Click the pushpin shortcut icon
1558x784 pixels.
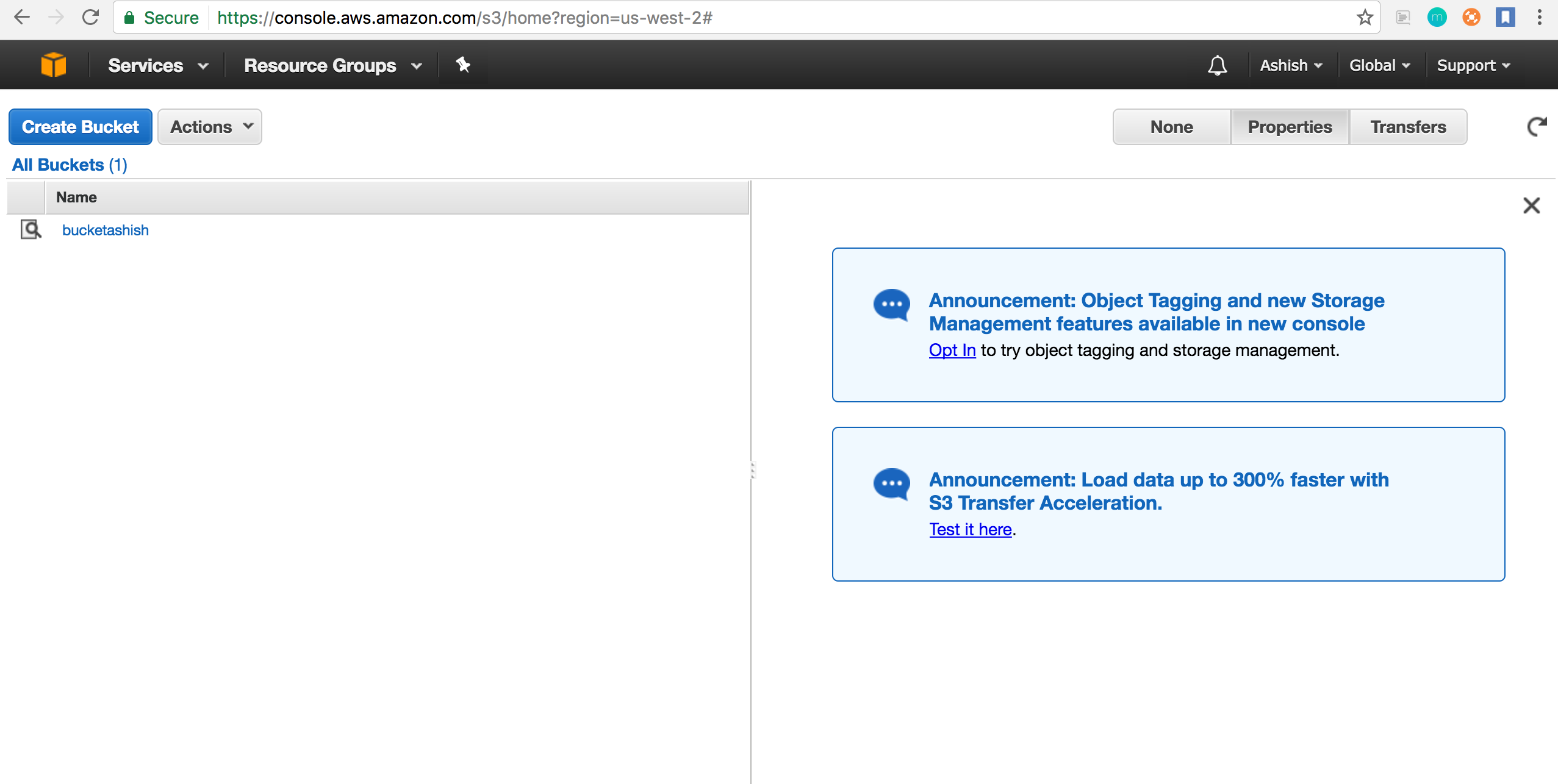[463, 64]
